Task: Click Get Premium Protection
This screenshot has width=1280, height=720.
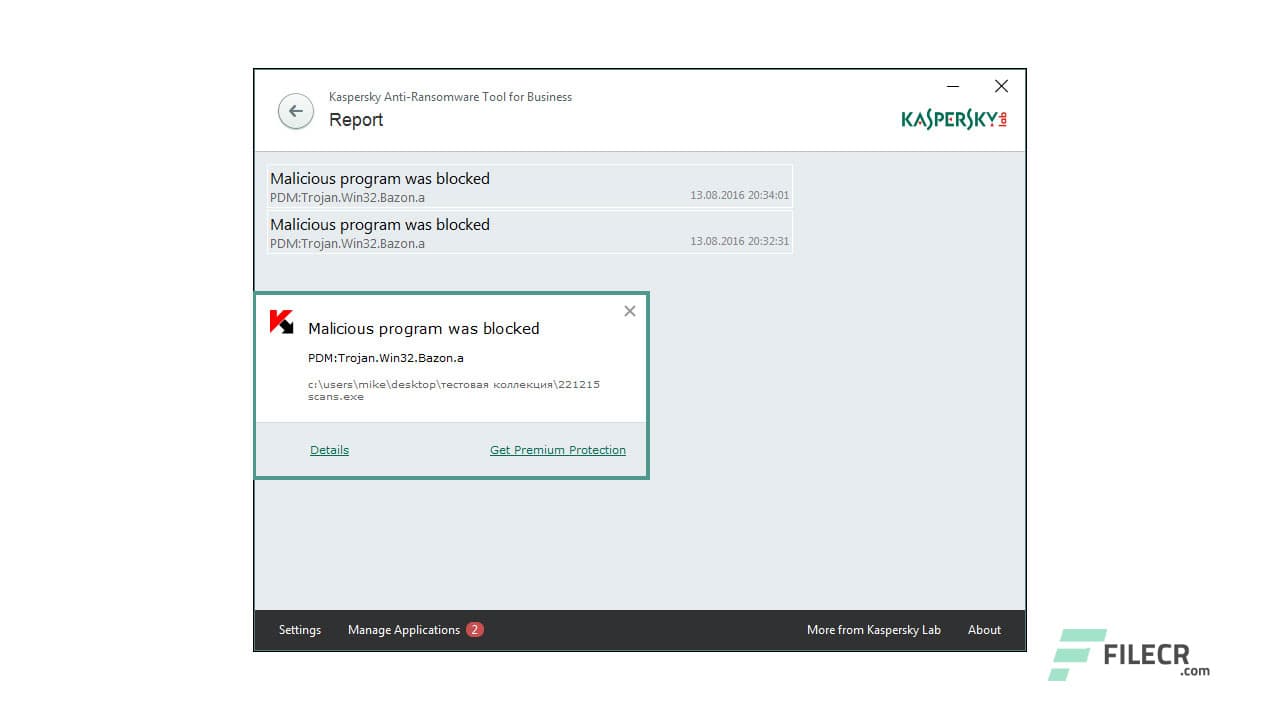Action: click(x=557, y=449)
